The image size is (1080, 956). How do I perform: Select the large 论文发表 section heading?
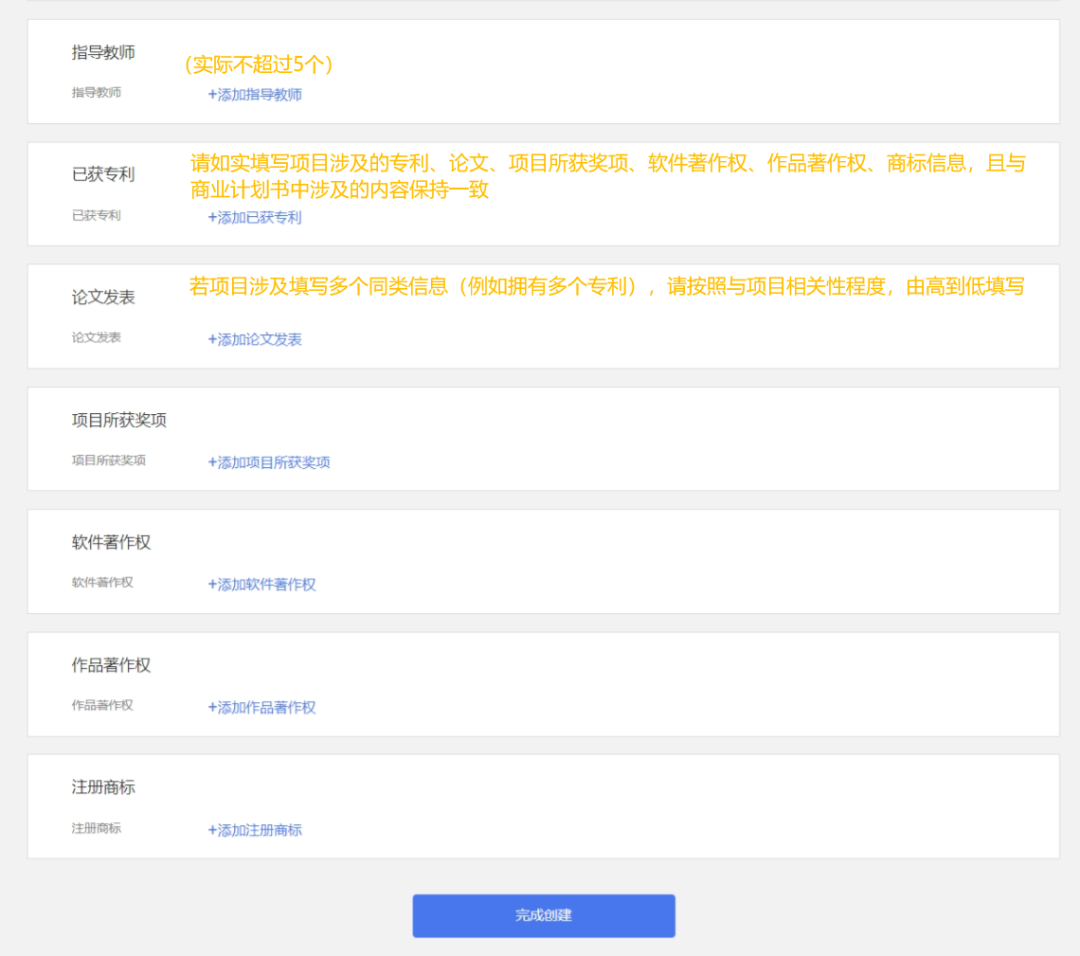point(103,297)
